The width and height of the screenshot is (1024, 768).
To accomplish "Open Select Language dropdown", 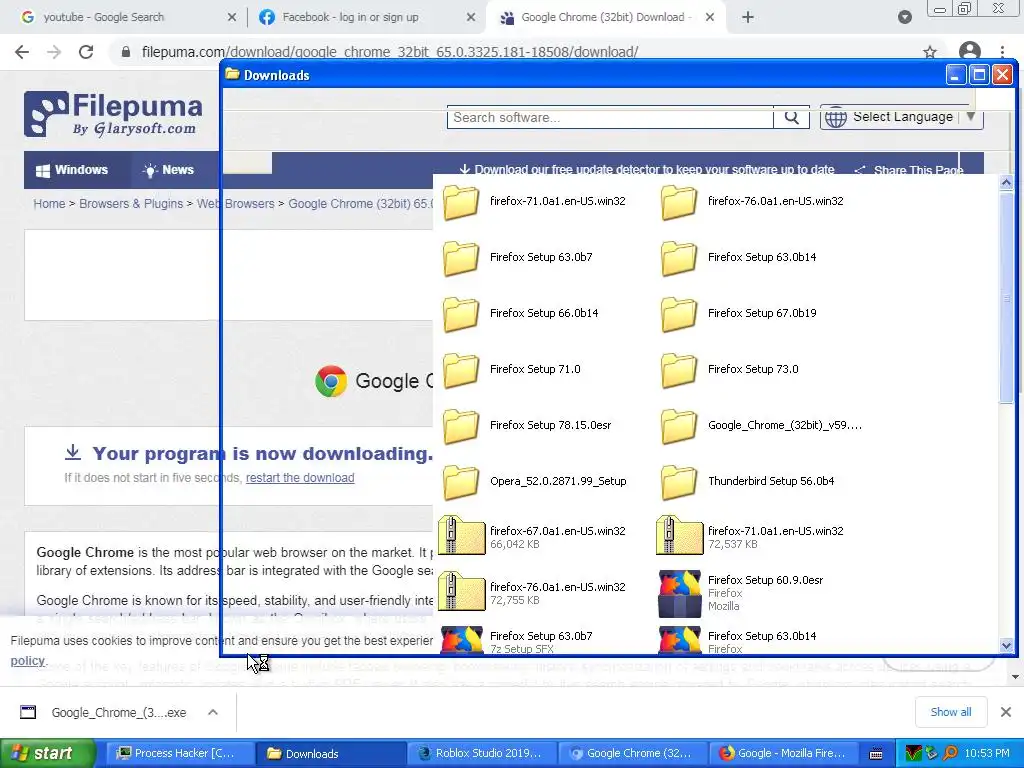I will pos(902,118).
